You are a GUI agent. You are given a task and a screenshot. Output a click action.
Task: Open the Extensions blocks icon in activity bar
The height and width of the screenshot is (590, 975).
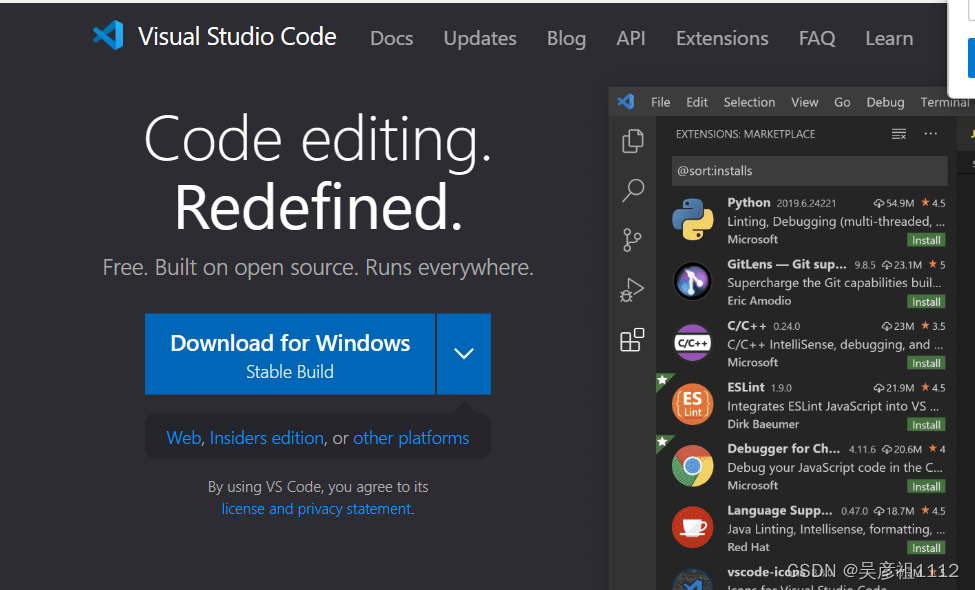[632, 339]
